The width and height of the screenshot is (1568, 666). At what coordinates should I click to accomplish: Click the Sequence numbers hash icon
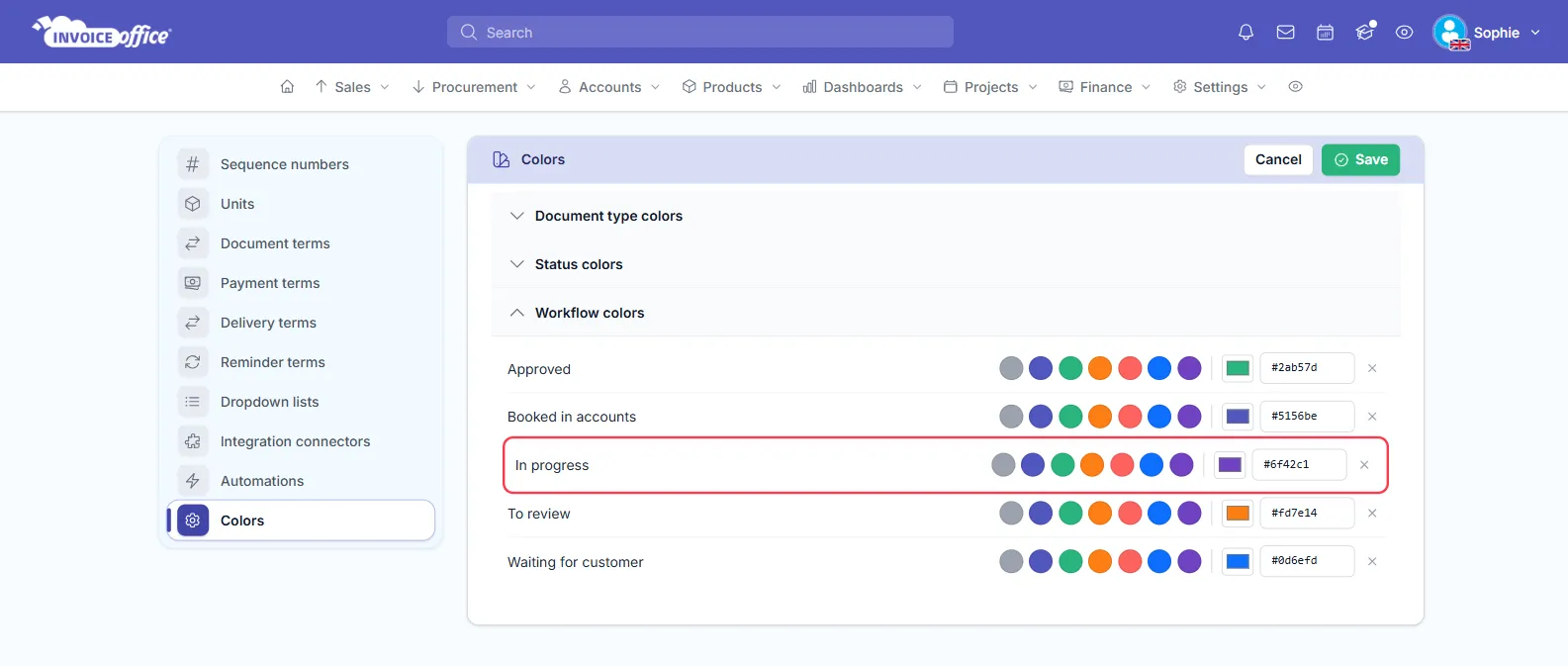(x=193, y=164)
